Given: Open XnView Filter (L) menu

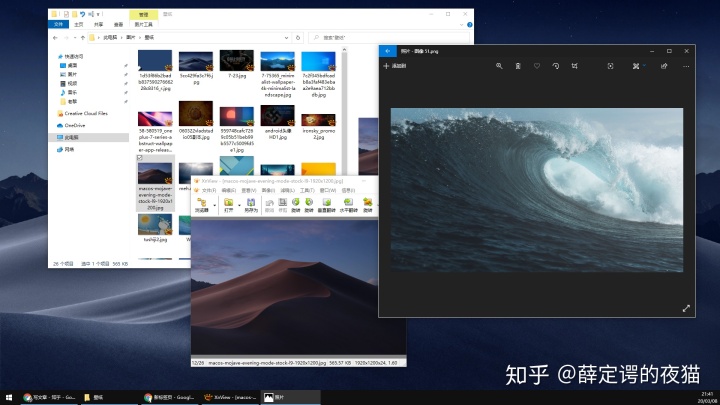Looking at the screenshot, I should 287,190.
